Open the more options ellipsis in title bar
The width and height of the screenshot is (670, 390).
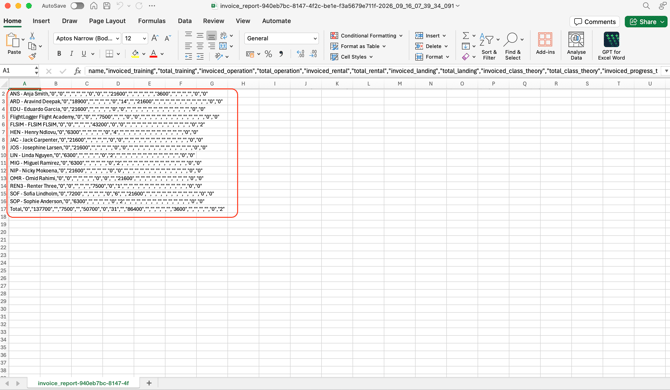tap(152, 6)
